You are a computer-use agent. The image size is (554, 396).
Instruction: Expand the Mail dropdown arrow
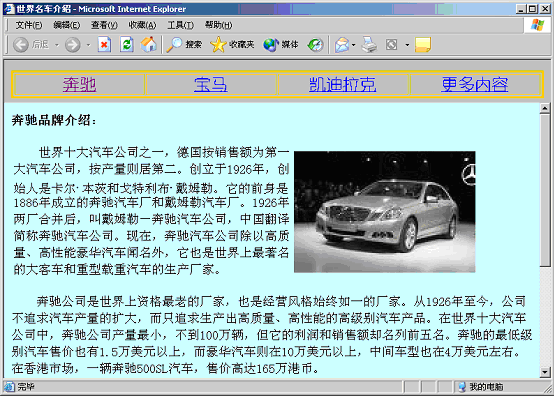click(353, 45)
